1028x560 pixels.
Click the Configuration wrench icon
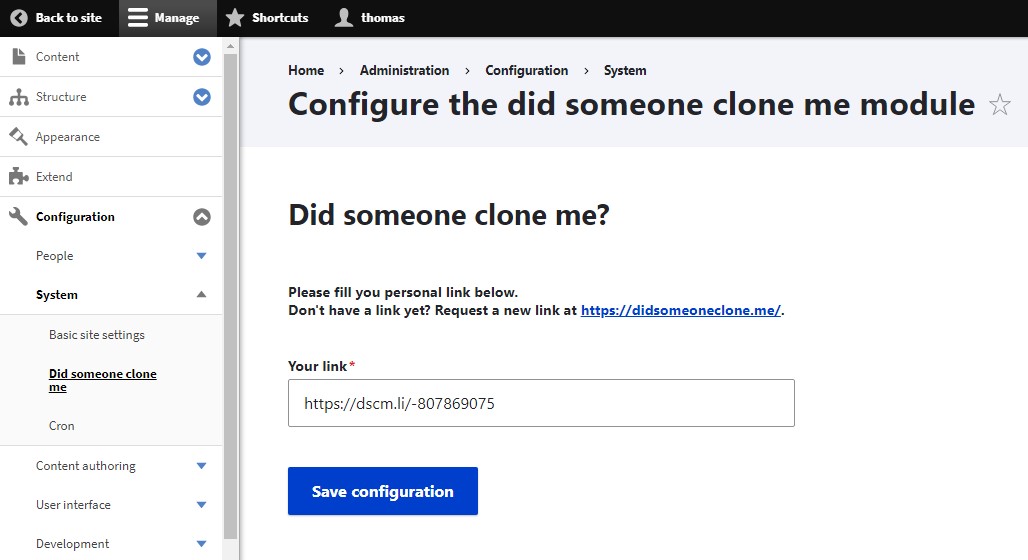(x=18, y=216)
